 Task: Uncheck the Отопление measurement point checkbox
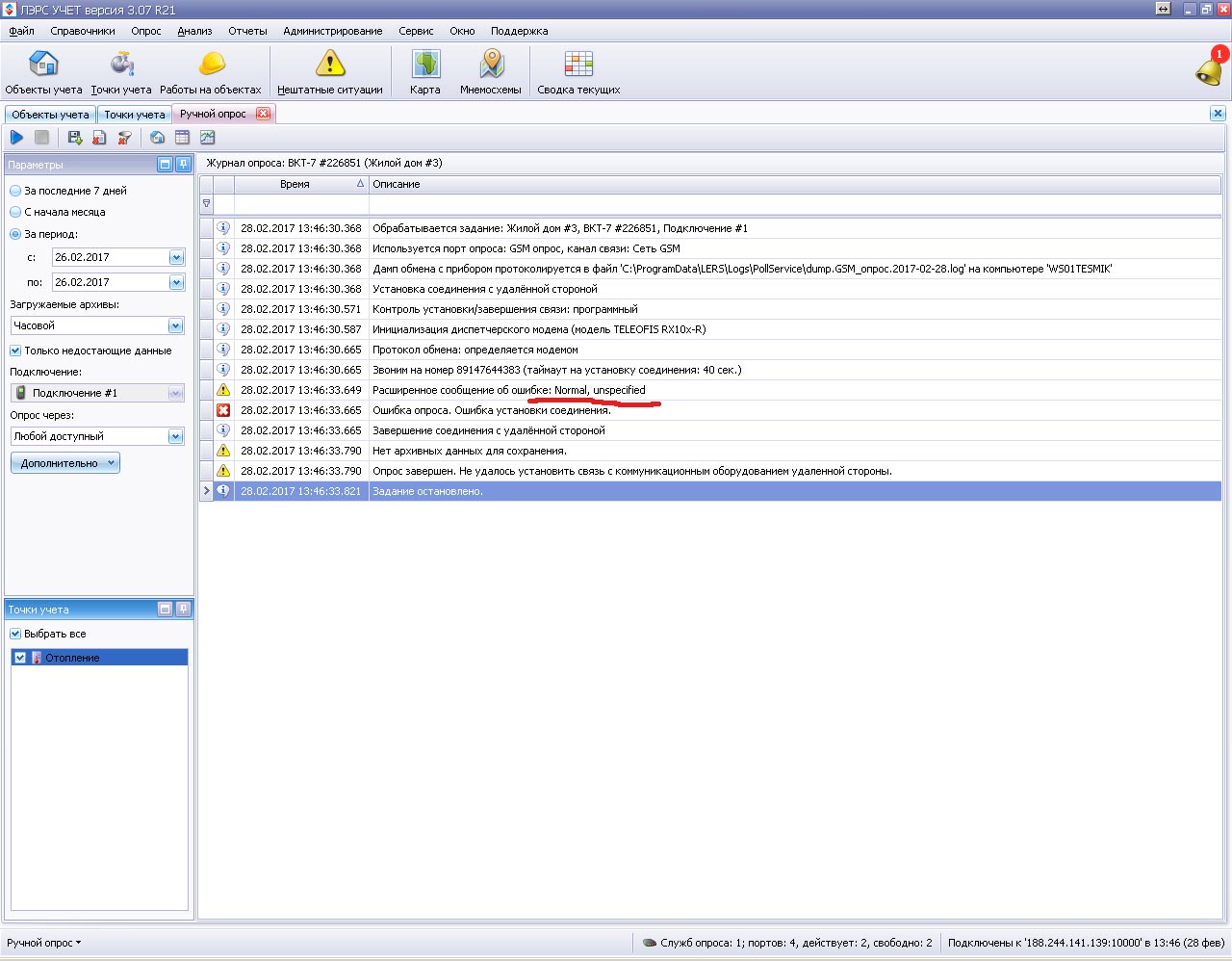pyautogui.click(x=20, y=658)
